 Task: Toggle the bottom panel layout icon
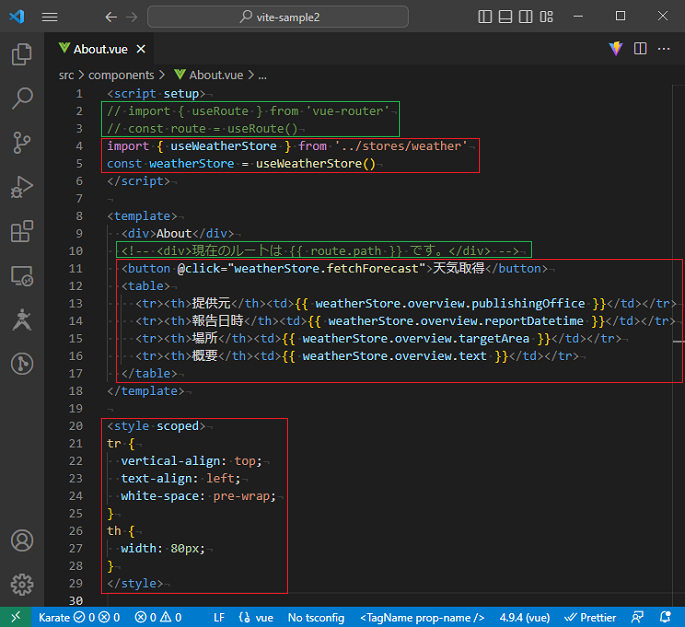point(505,17)
